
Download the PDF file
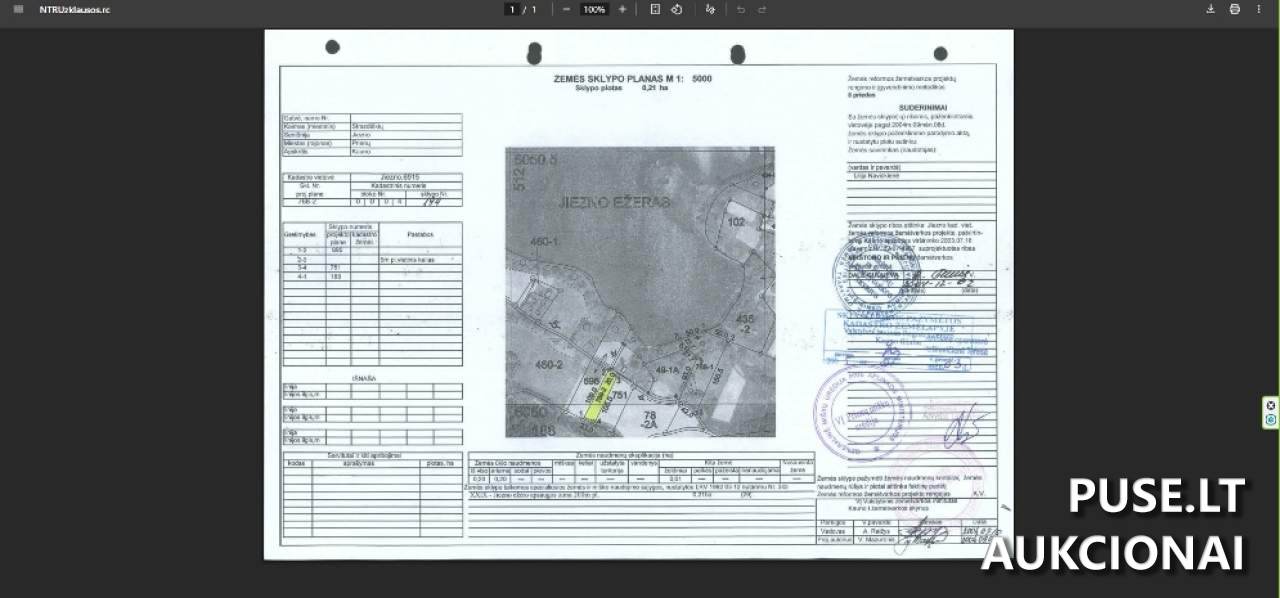tap(1210, 9)
